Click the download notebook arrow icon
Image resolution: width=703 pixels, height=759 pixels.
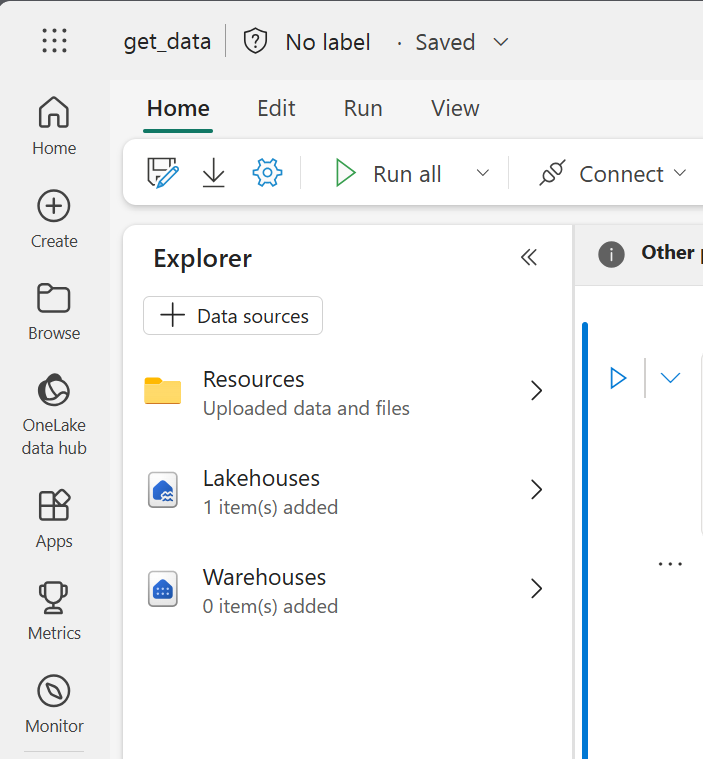(214, 172)
